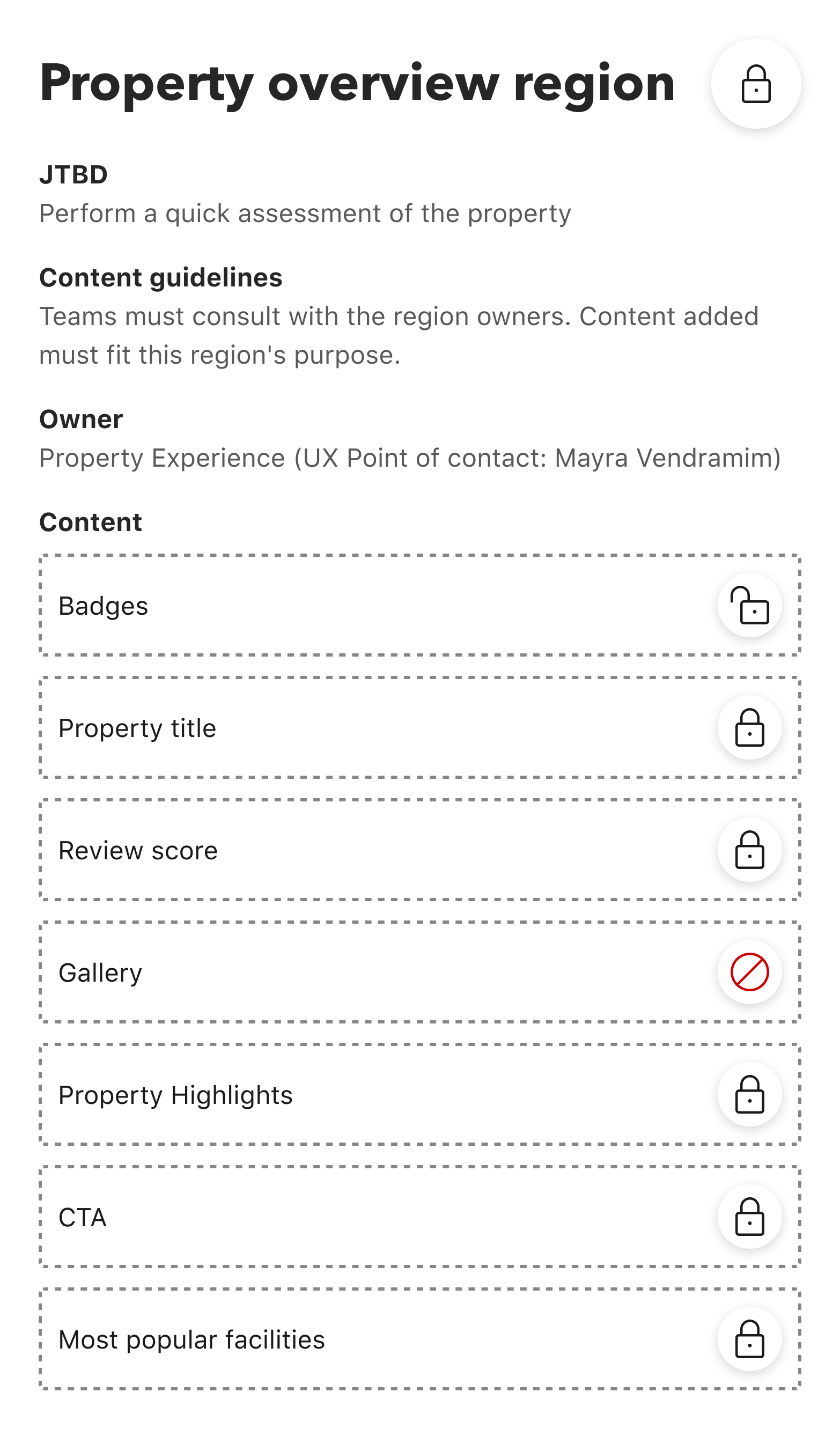Select the Property Highlights content label
The width and height of the screenshot is (840, 1429).
pyautogui.click(x=175, y=1095)
